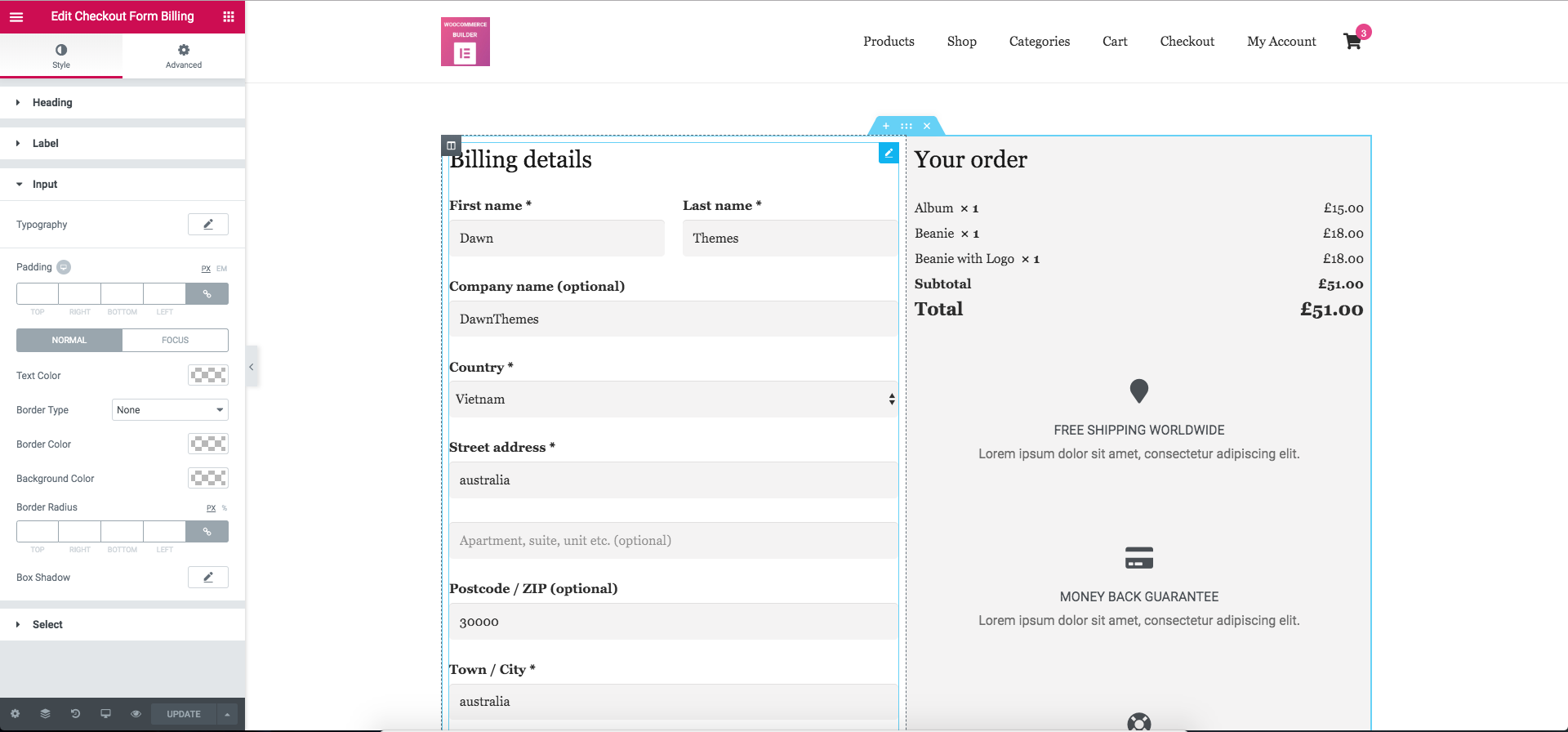This screenshot has height=732, width=1568.
Task: Click the WooCommerce Builder logo
Action: 465,42
